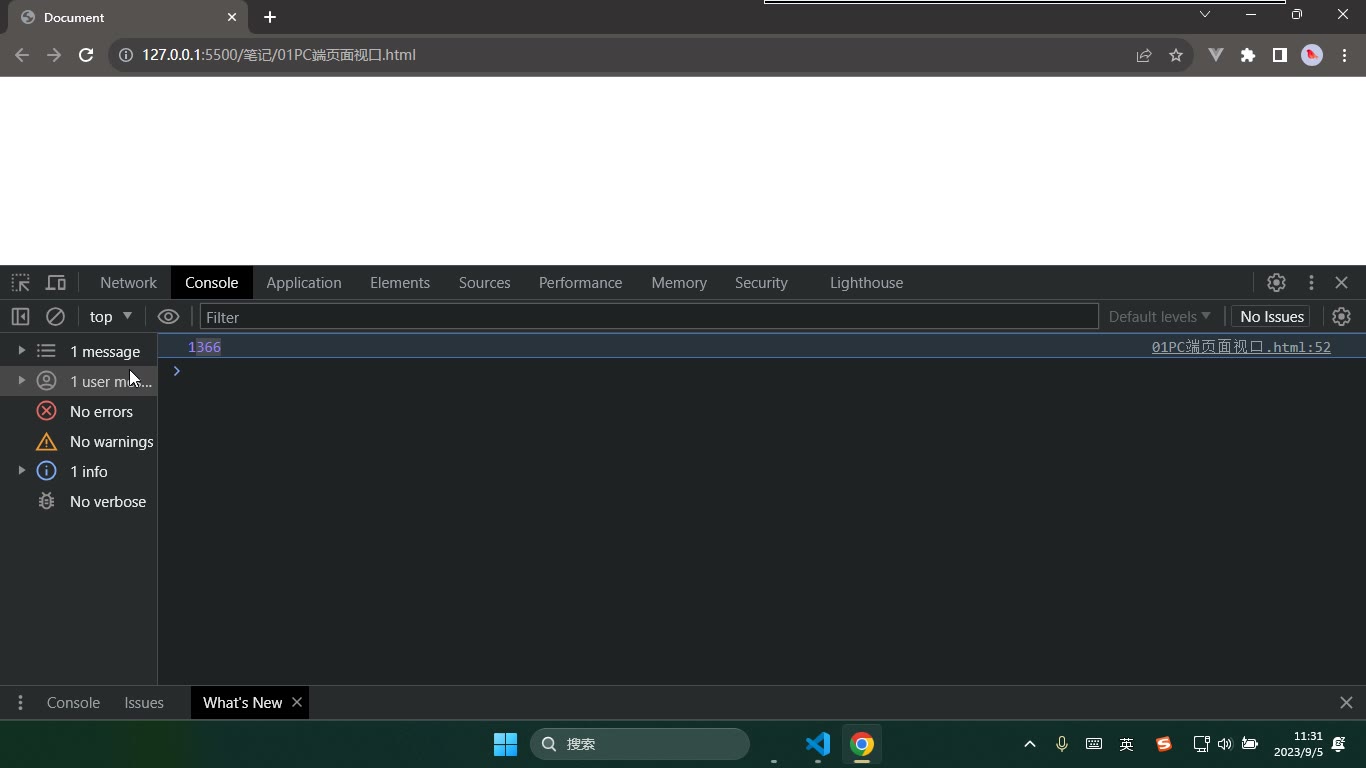1366x768 pixels.
Task: Bookmark this page with the star icon
Action: coord(1176,55)
